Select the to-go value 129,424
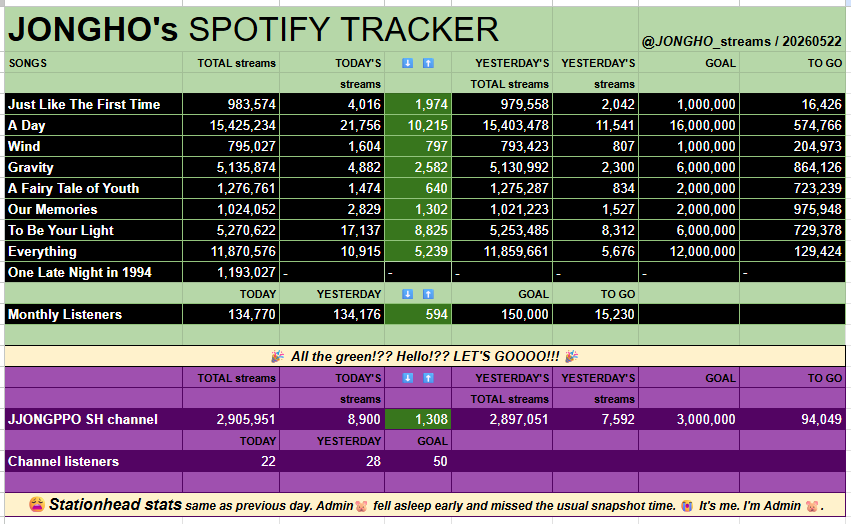851x524 pixels. pos(792,251)
